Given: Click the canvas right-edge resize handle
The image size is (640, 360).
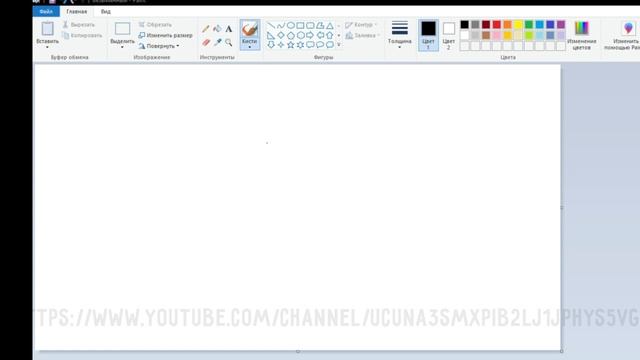Looking at the screenshot, I should pyautogui.click(x=562, y=208).
